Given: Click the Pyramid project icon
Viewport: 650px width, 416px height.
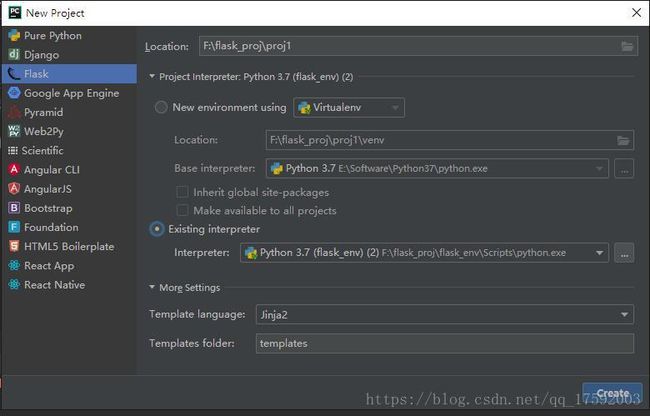Looking at the screenshot, I should (x=14, y=112).
